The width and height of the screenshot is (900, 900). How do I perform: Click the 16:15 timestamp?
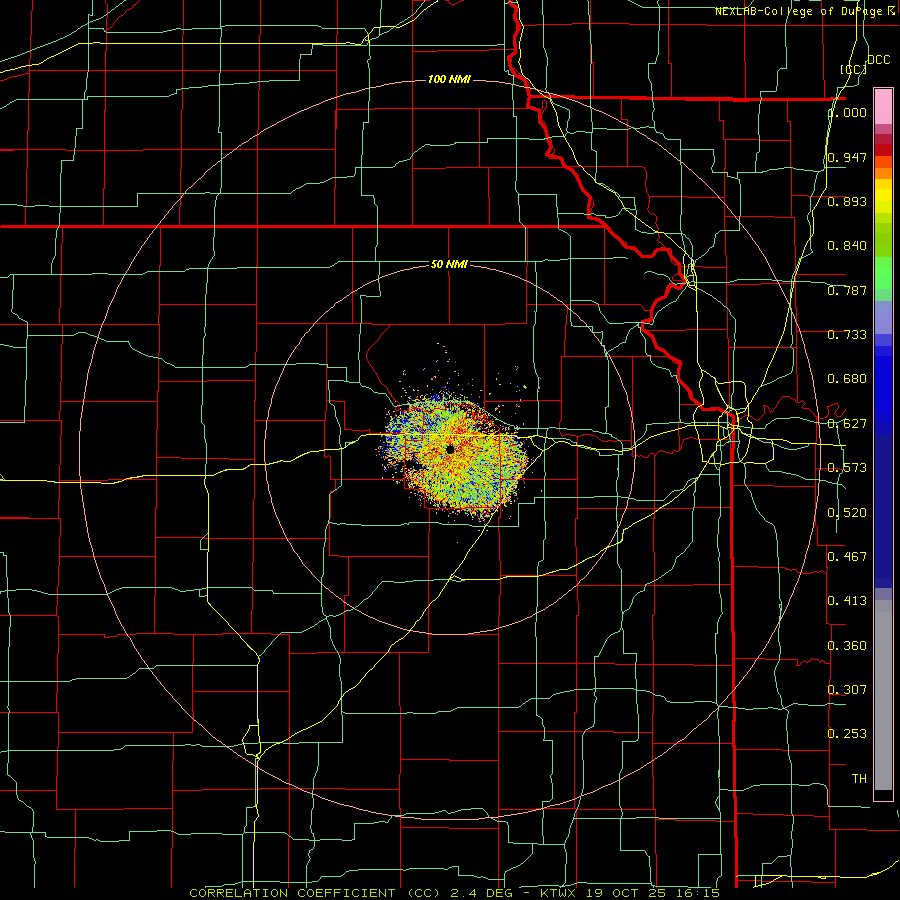click(x=698, y=893)
